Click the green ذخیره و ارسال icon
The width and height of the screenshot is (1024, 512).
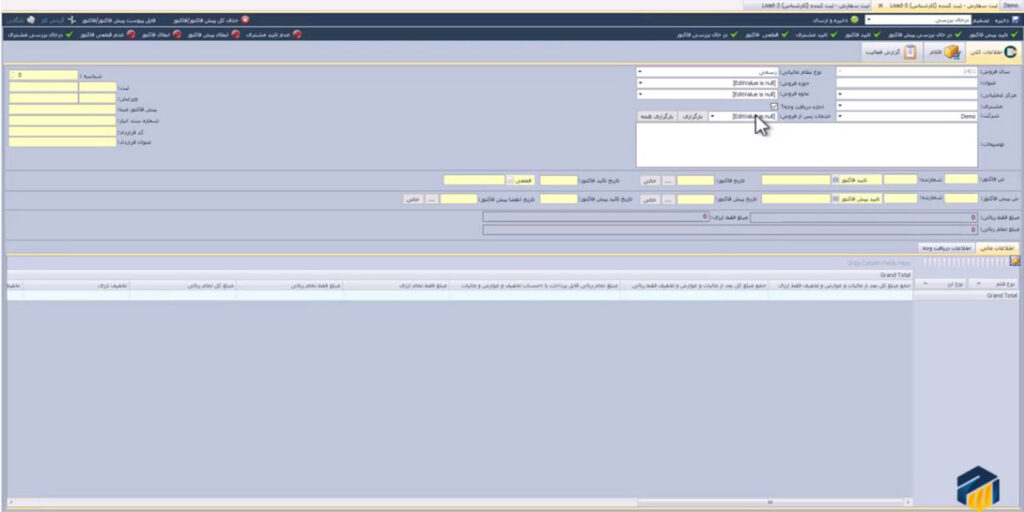855,19
